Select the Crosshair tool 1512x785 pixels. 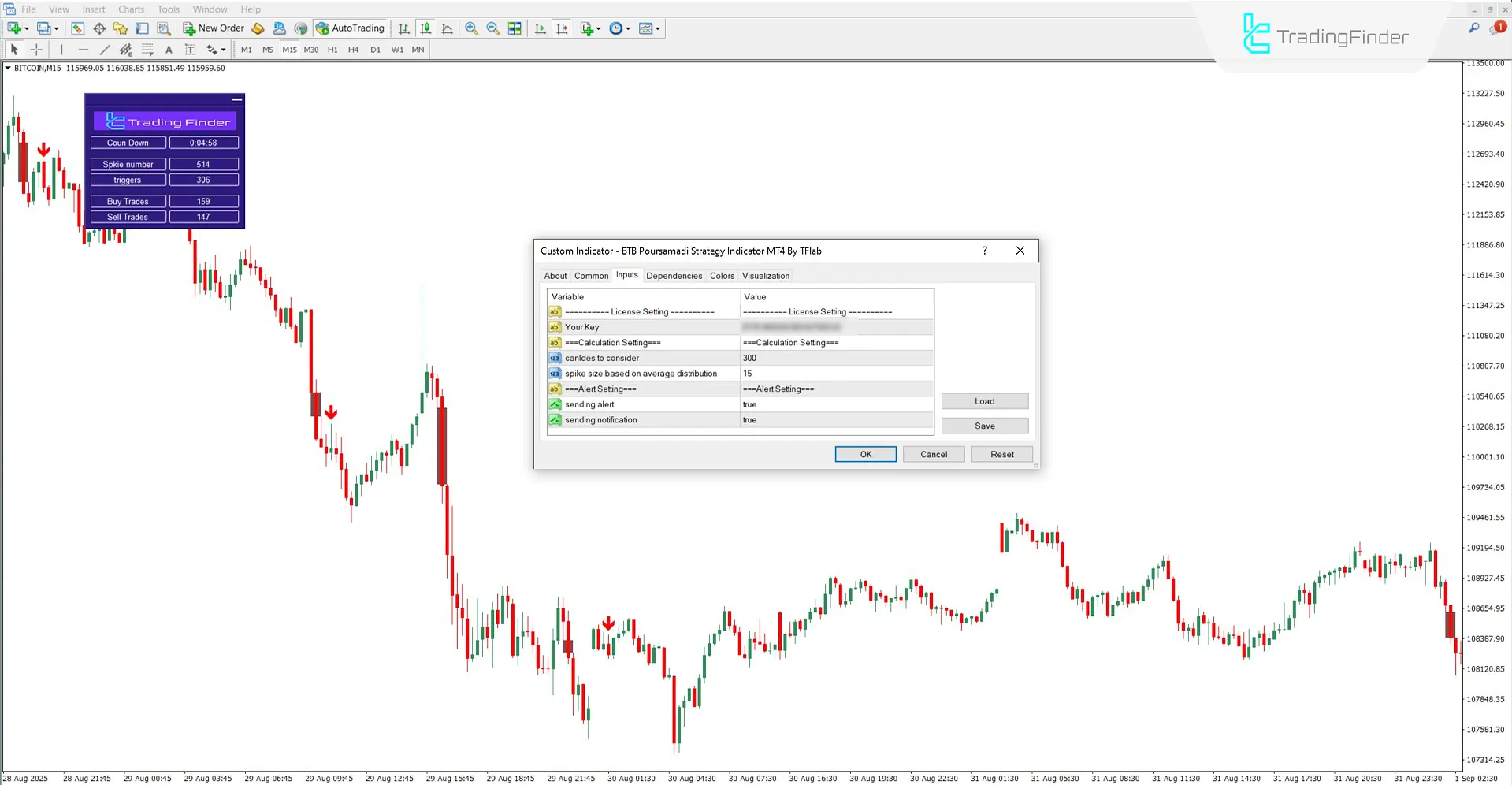35,49
